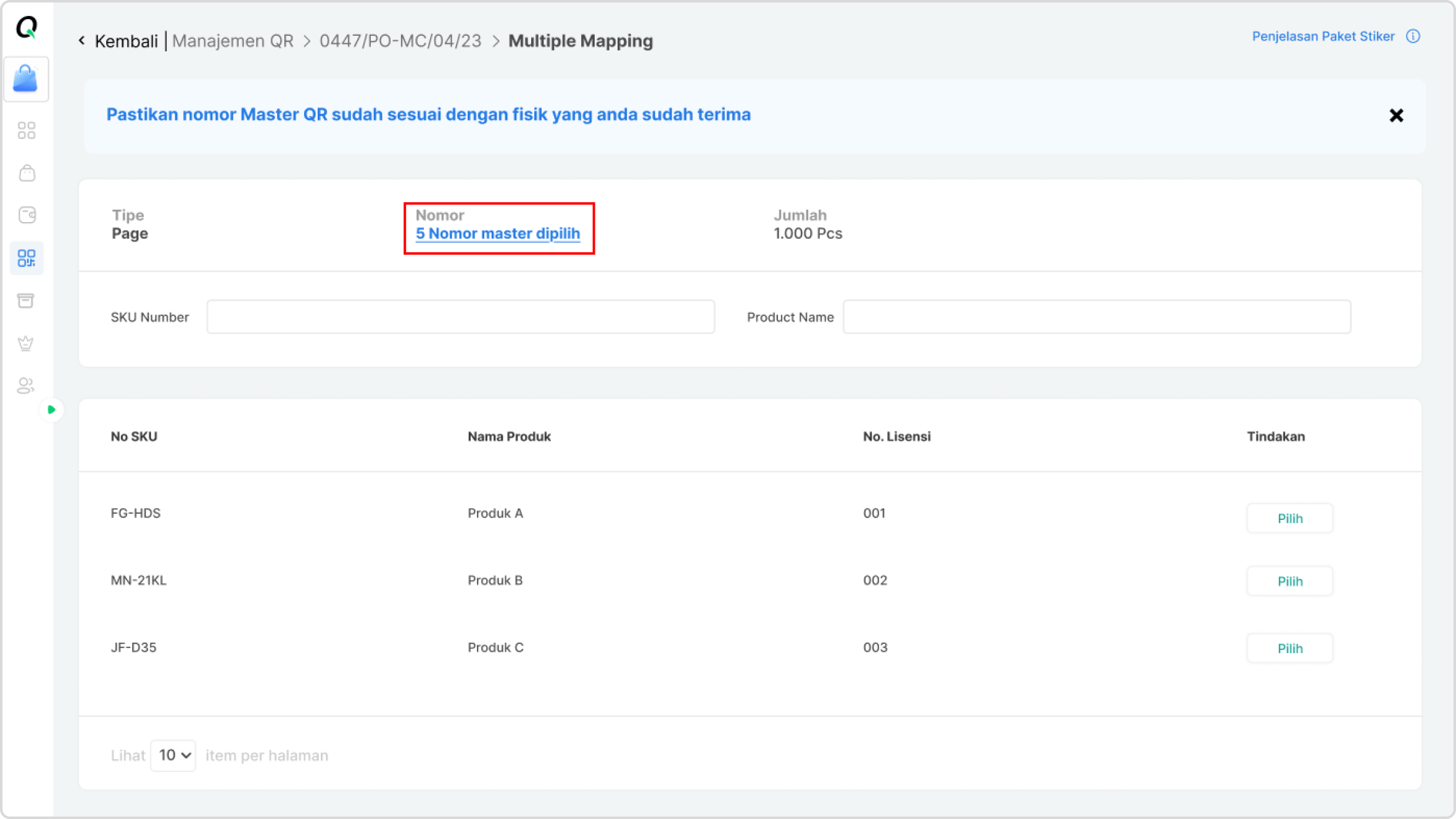Focus the SKU Number input field
This screenshot has width=1456, height=819.
461,317
